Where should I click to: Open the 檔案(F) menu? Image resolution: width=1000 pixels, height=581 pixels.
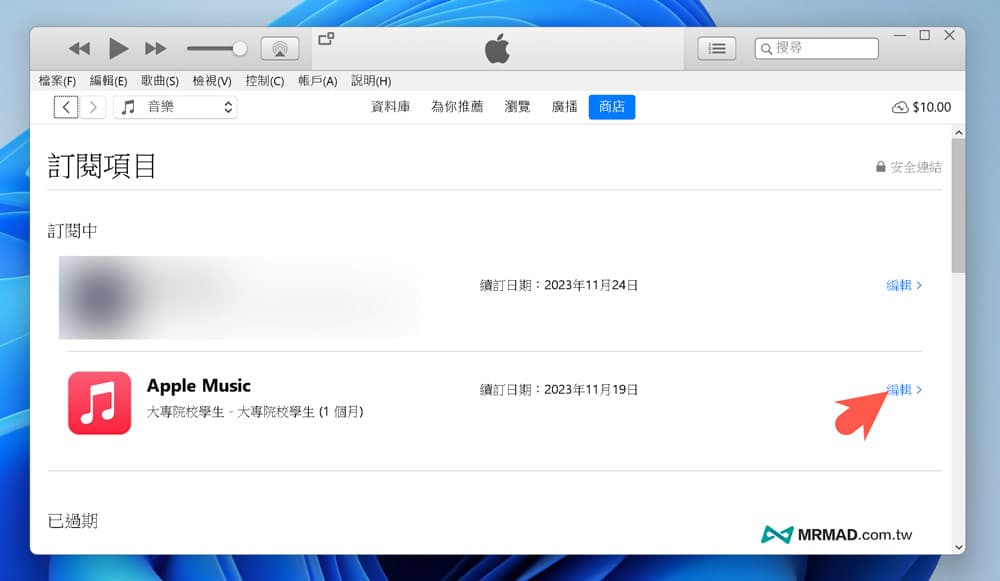[57, 81]
